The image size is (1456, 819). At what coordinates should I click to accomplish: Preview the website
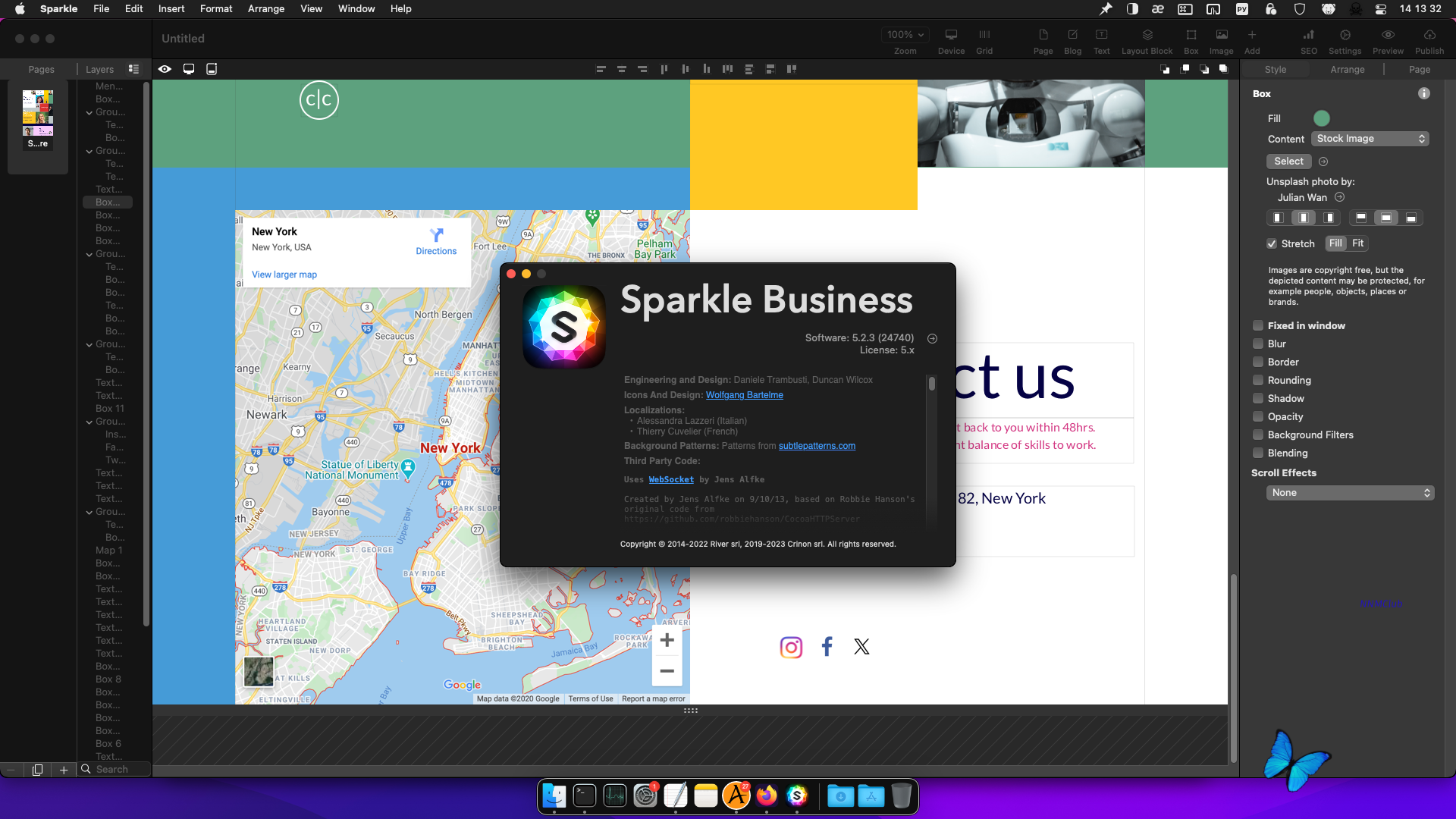[x=1388, y=41]
